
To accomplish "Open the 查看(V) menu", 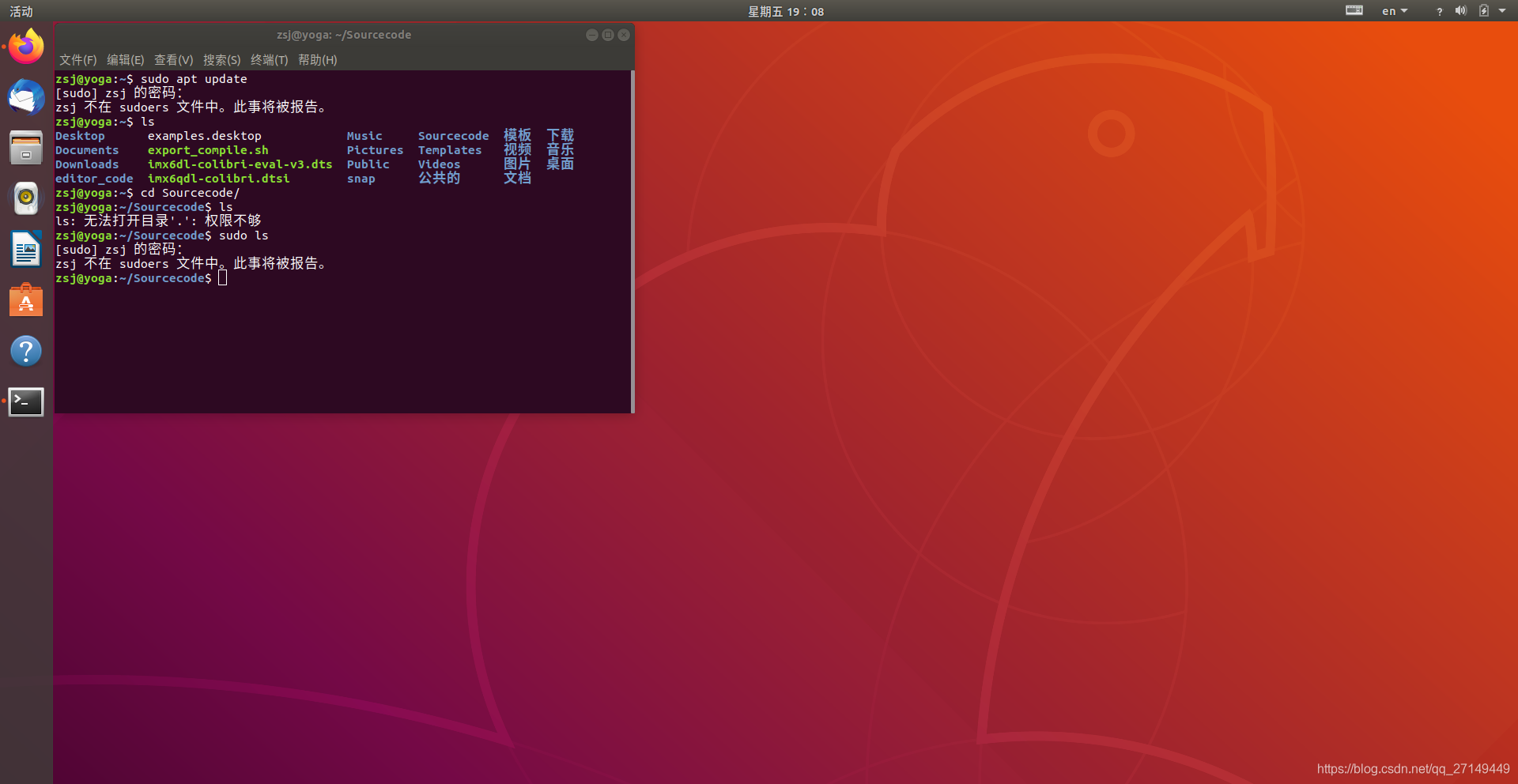I will pyautogui.click(x=174, y=60).
